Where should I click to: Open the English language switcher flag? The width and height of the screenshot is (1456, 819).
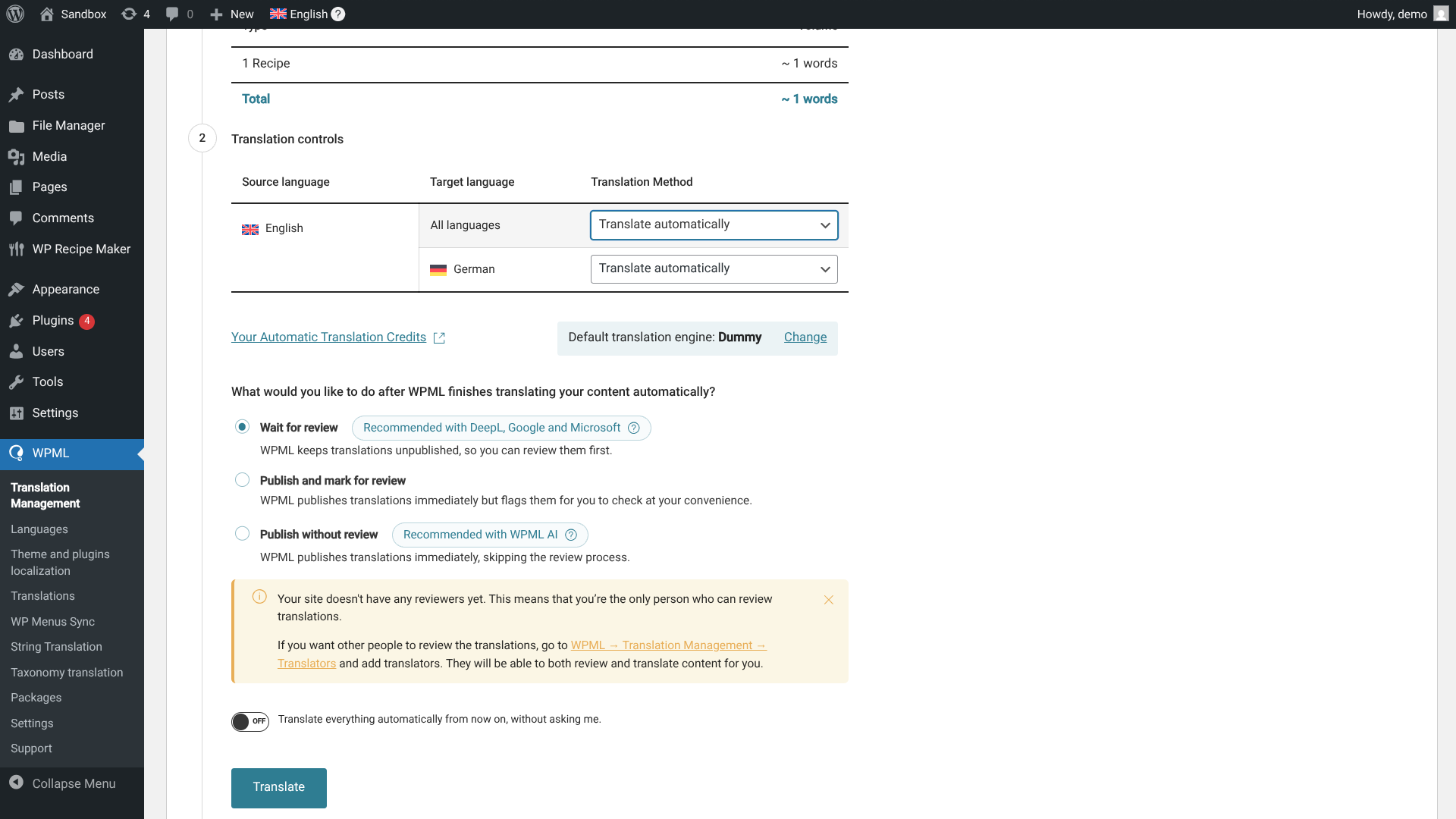[x=278, y=14]
